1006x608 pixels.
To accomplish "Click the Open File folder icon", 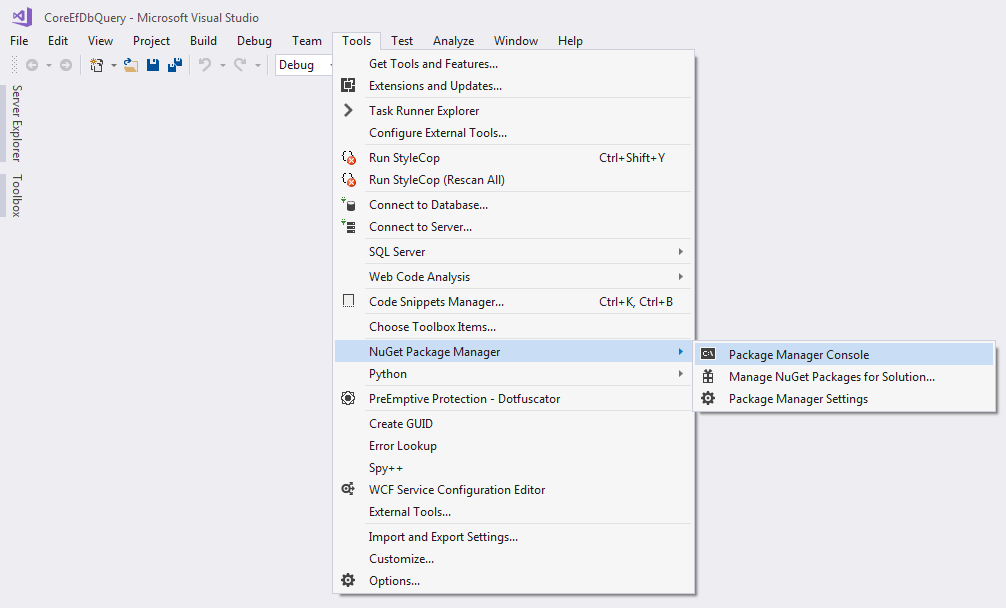I will coord(130,65).
